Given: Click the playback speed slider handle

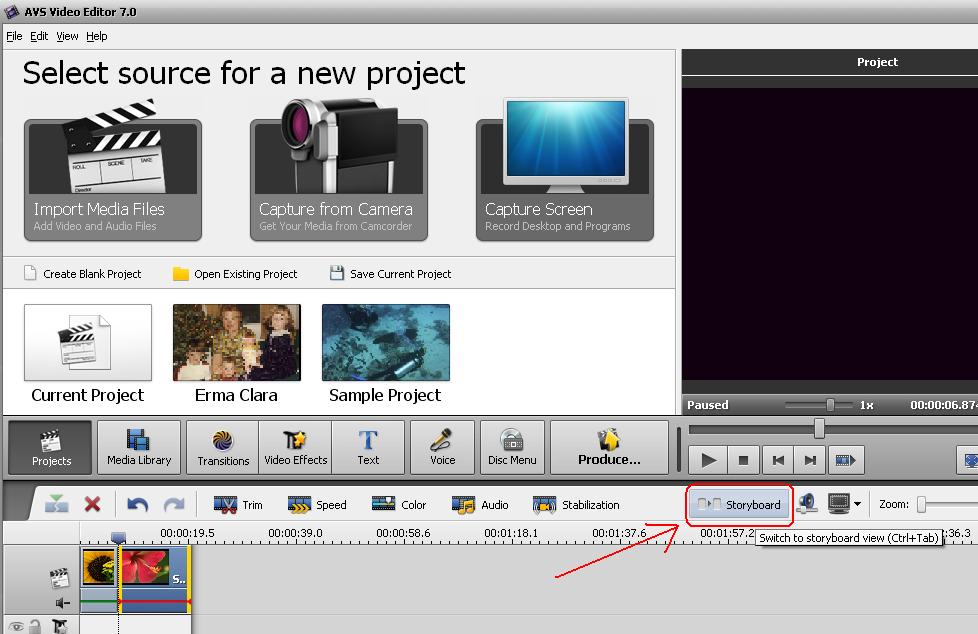Looking at the screenshot, I should [830, 405].
